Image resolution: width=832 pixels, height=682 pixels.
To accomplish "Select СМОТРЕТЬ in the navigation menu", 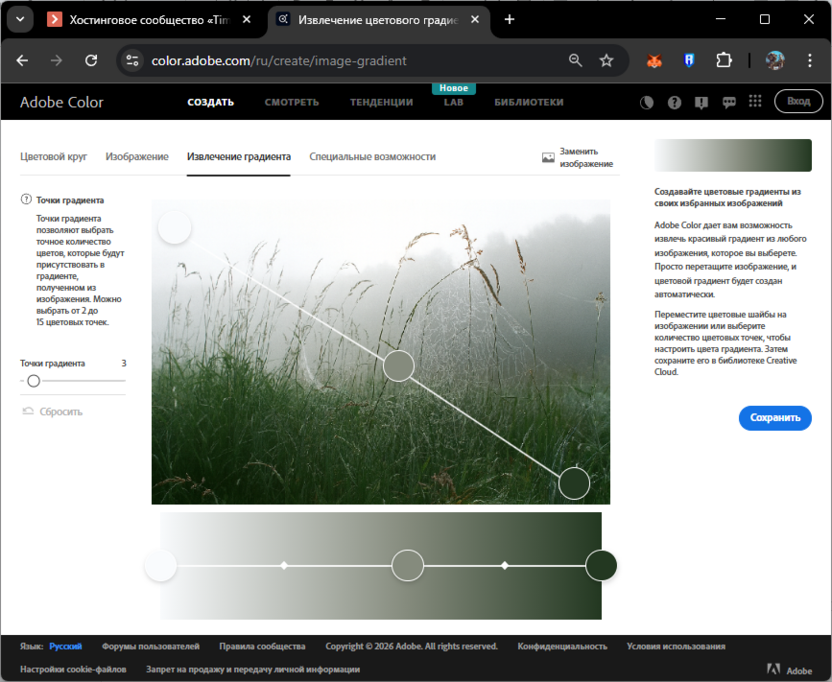I will (291, 101).
